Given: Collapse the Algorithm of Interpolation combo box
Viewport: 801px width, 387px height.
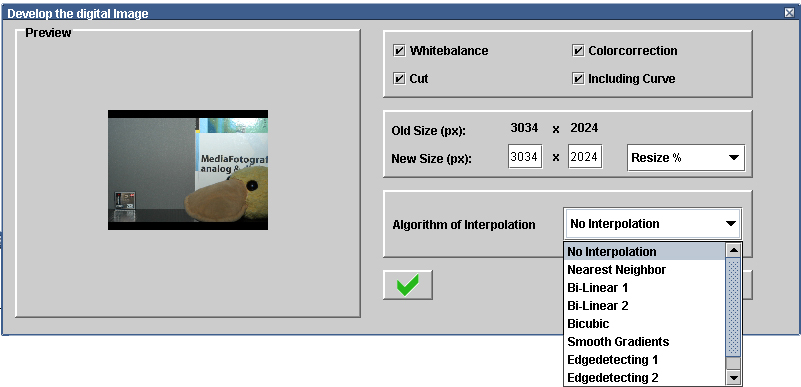Looking at the screenshot, I should tap(652, 224).
